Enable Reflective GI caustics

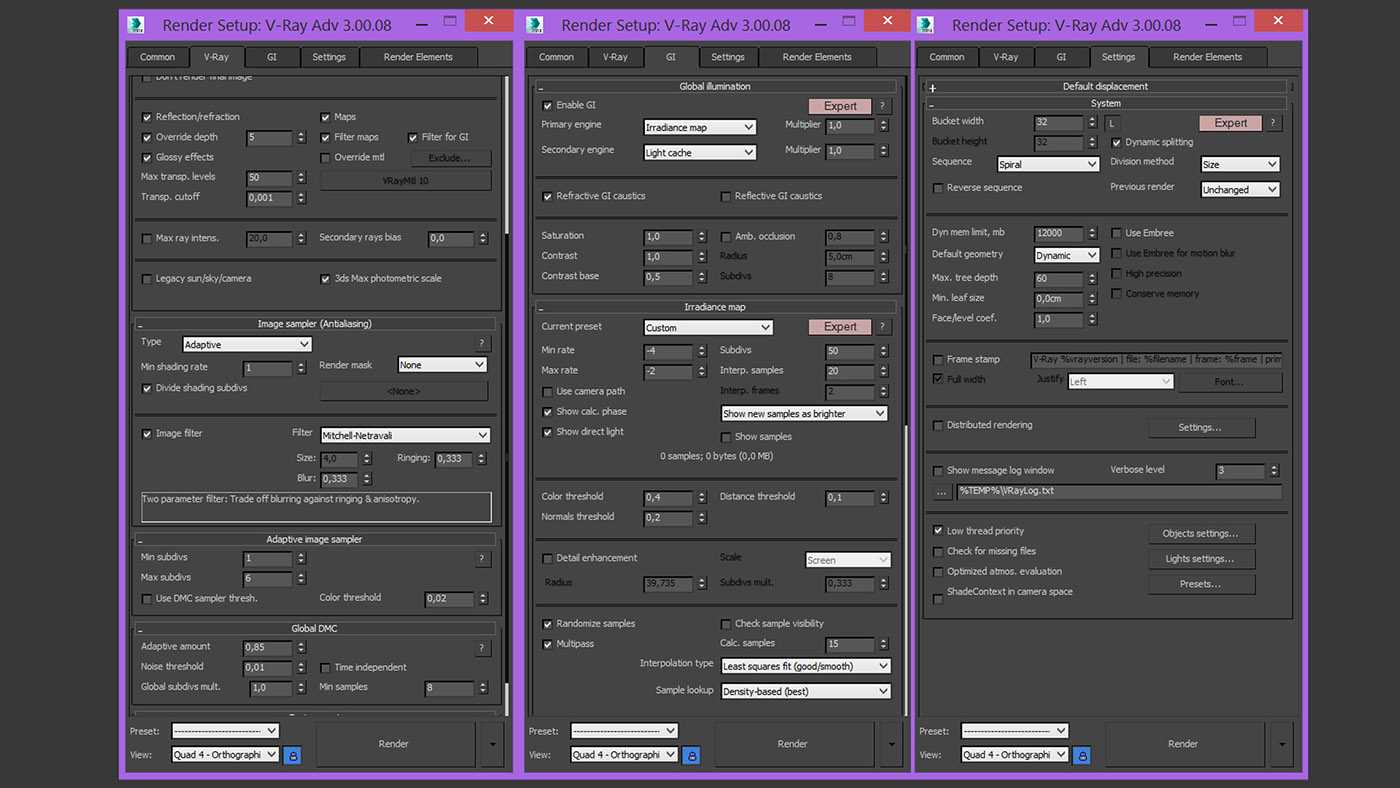726,196
